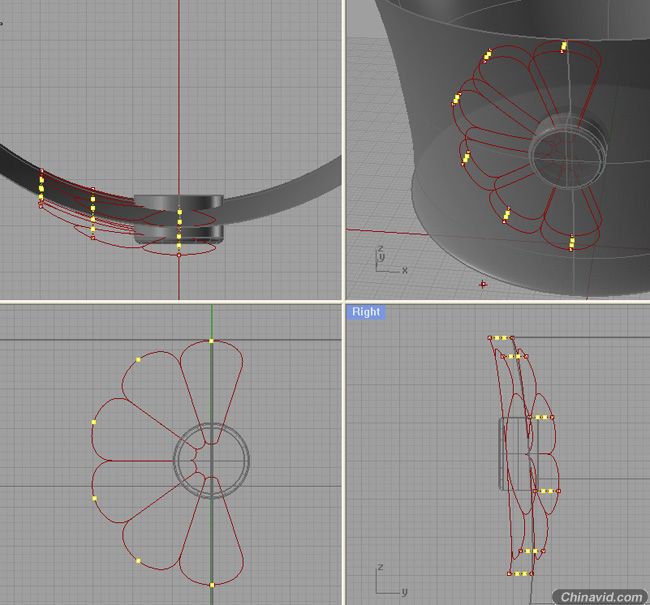This screenshot has height=605, width=650.
Task: Click the z-y axis icon in the Right viewport
Action: click(392, 581)
